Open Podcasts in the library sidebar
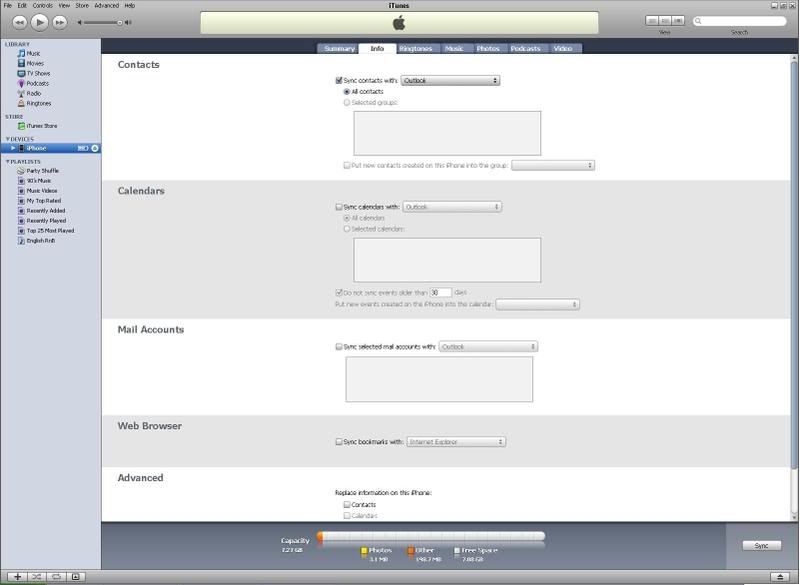This screenshot has width=800, height=585. tap(37, 83)
